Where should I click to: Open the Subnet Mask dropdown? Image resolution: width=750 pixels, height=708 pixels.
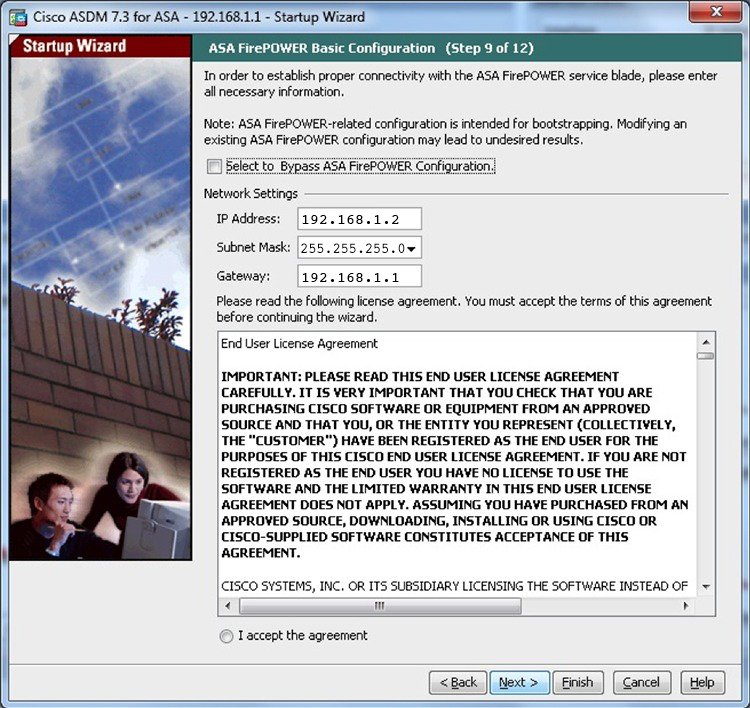413,248
